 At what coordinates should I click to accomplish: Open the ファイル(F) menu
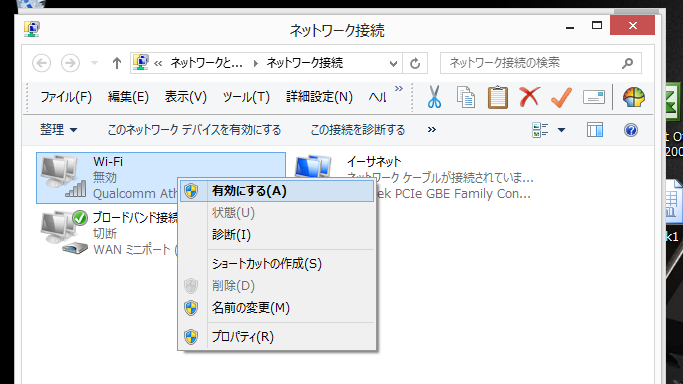tap(66, 97)
